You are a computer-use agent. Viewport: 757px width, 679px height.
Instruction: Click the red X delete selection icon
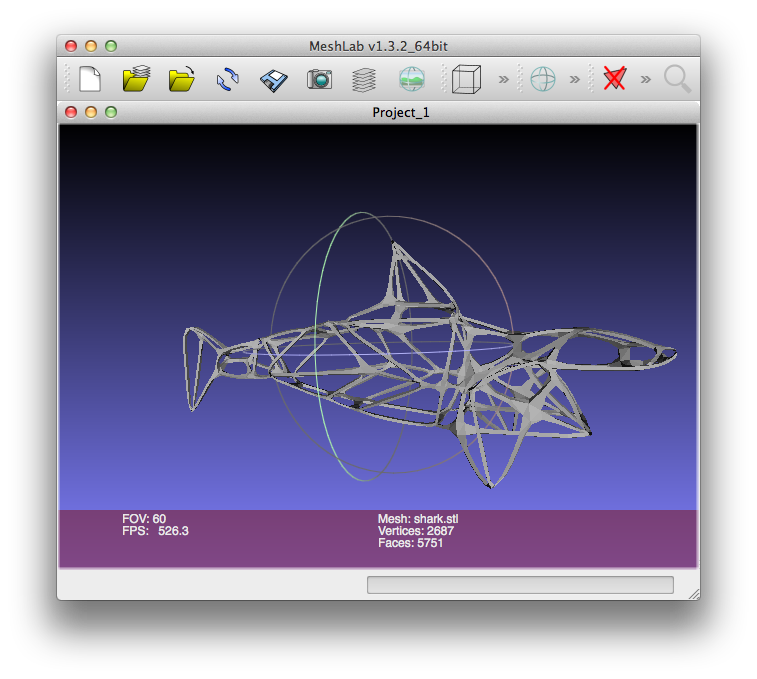pyautogui.click(x=615, y=78)
